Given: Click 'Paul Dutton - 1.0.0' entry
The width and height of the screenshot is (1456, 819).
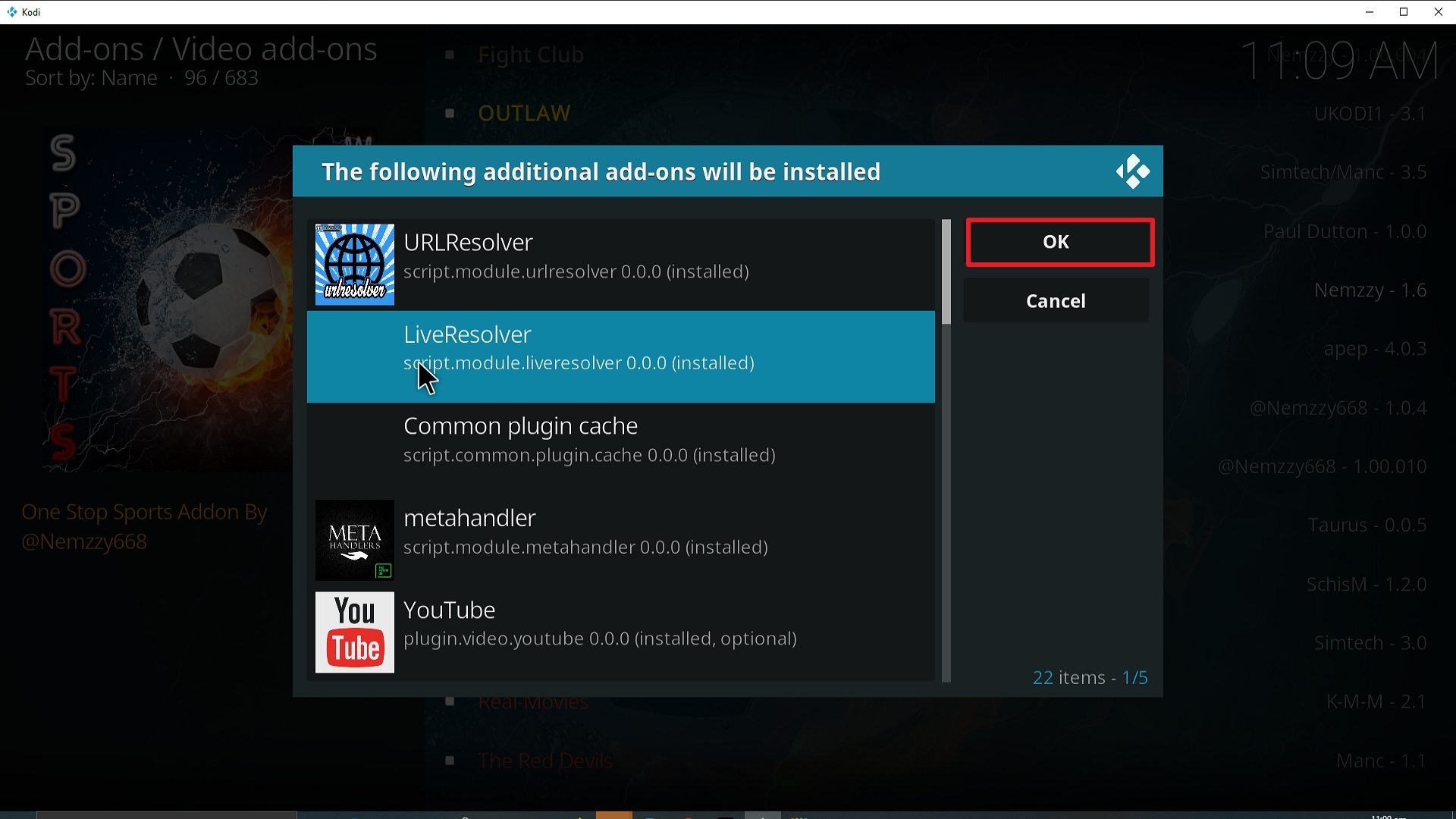Looking at the screenshot, I should [1345, 231].
